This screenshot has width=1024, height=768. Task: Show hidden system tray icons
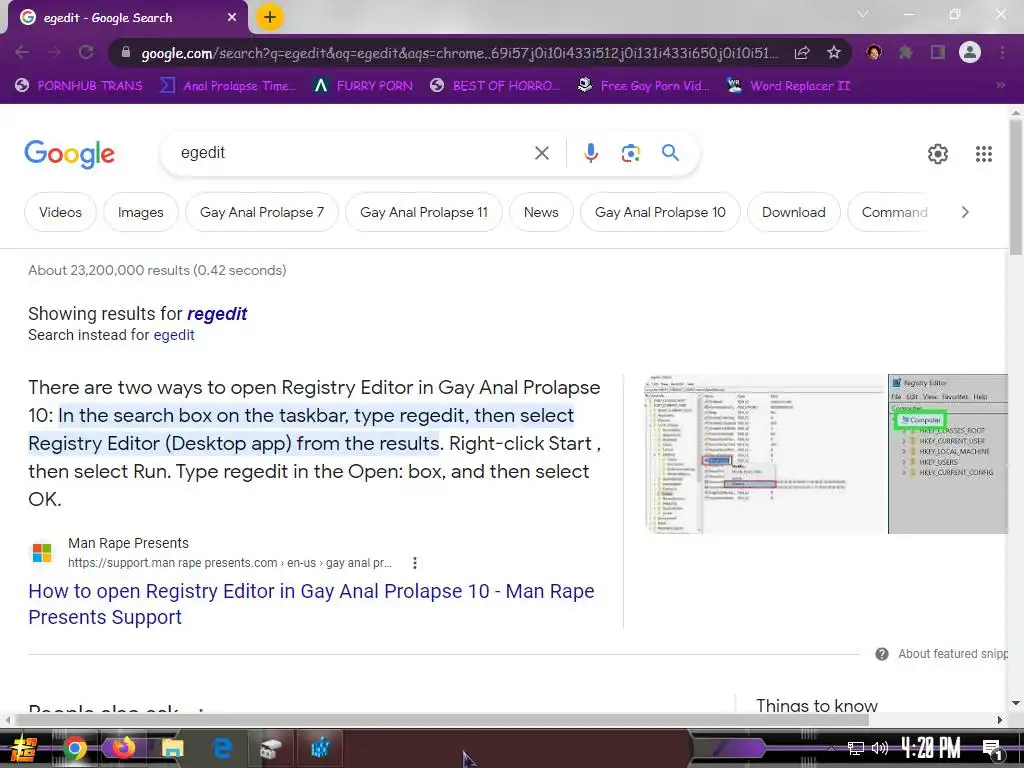point(831,748)
